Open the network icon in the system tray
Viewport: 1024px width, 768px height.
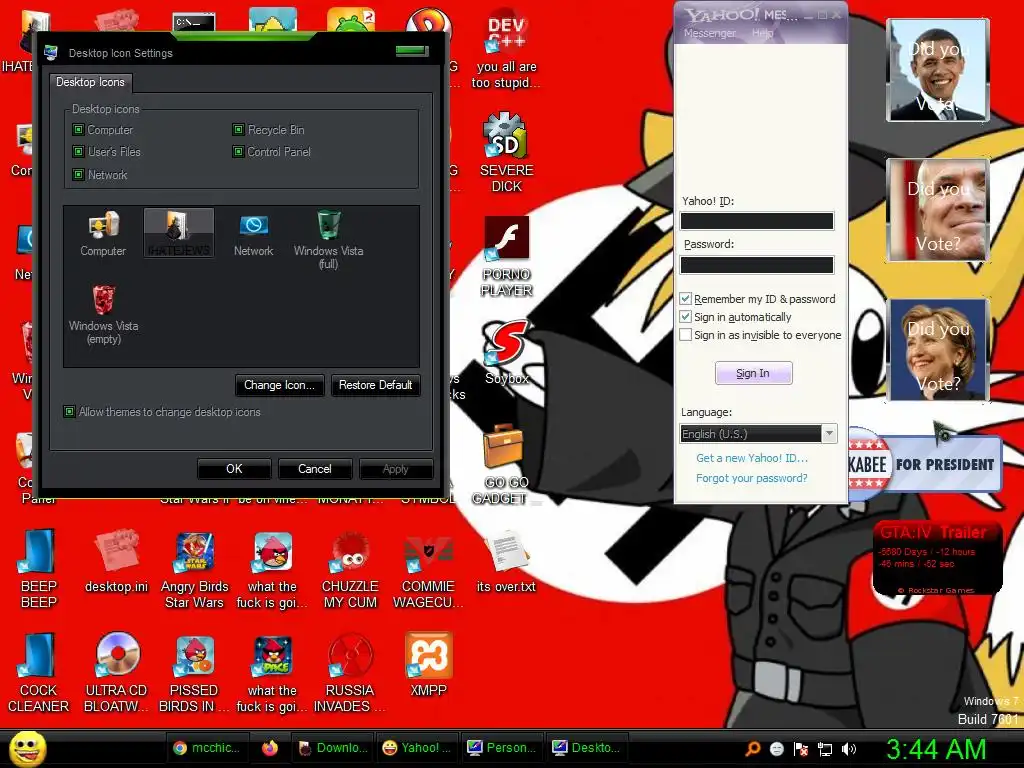(x=825, y=749)
